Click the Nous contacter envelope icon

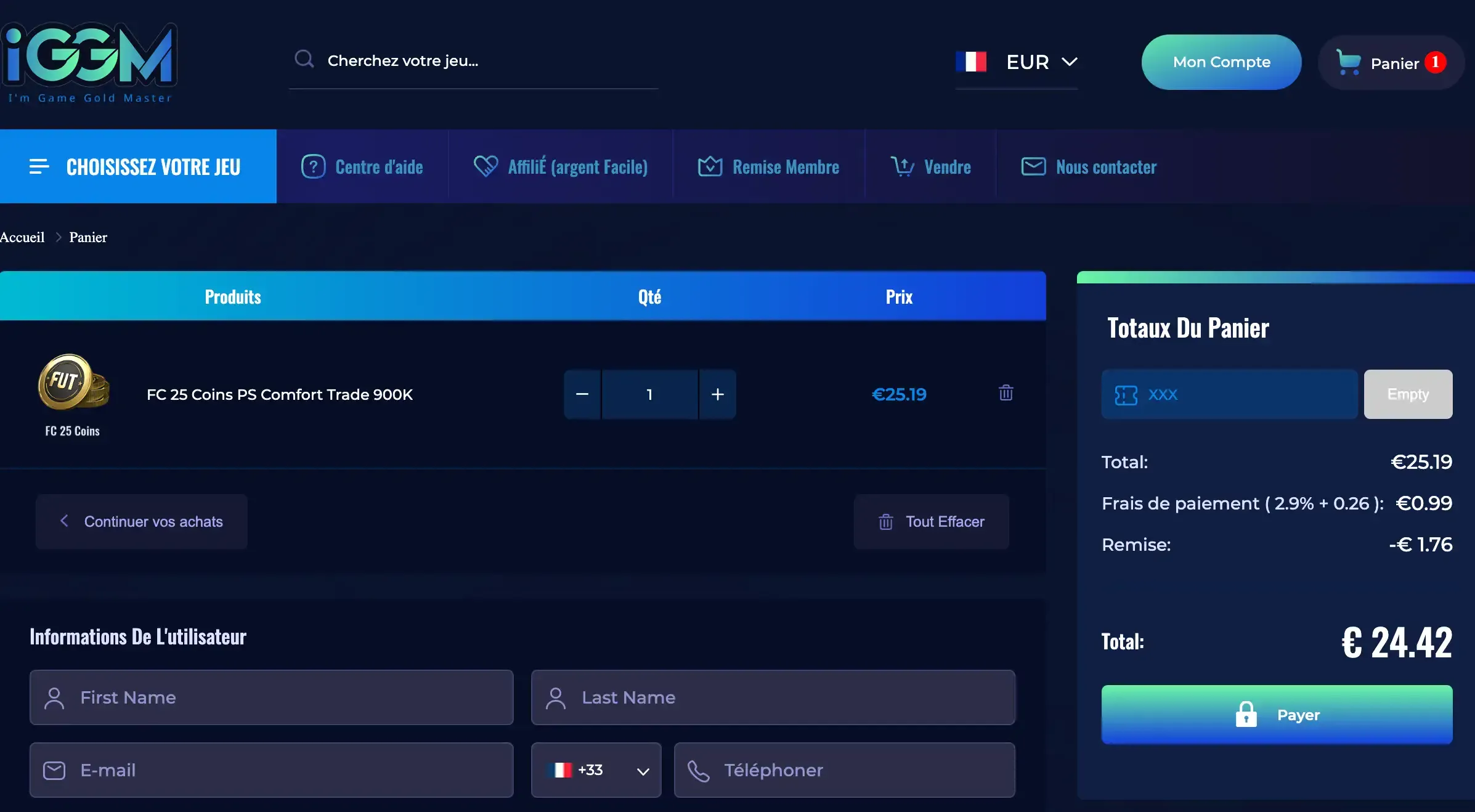tap(1033, 166)
